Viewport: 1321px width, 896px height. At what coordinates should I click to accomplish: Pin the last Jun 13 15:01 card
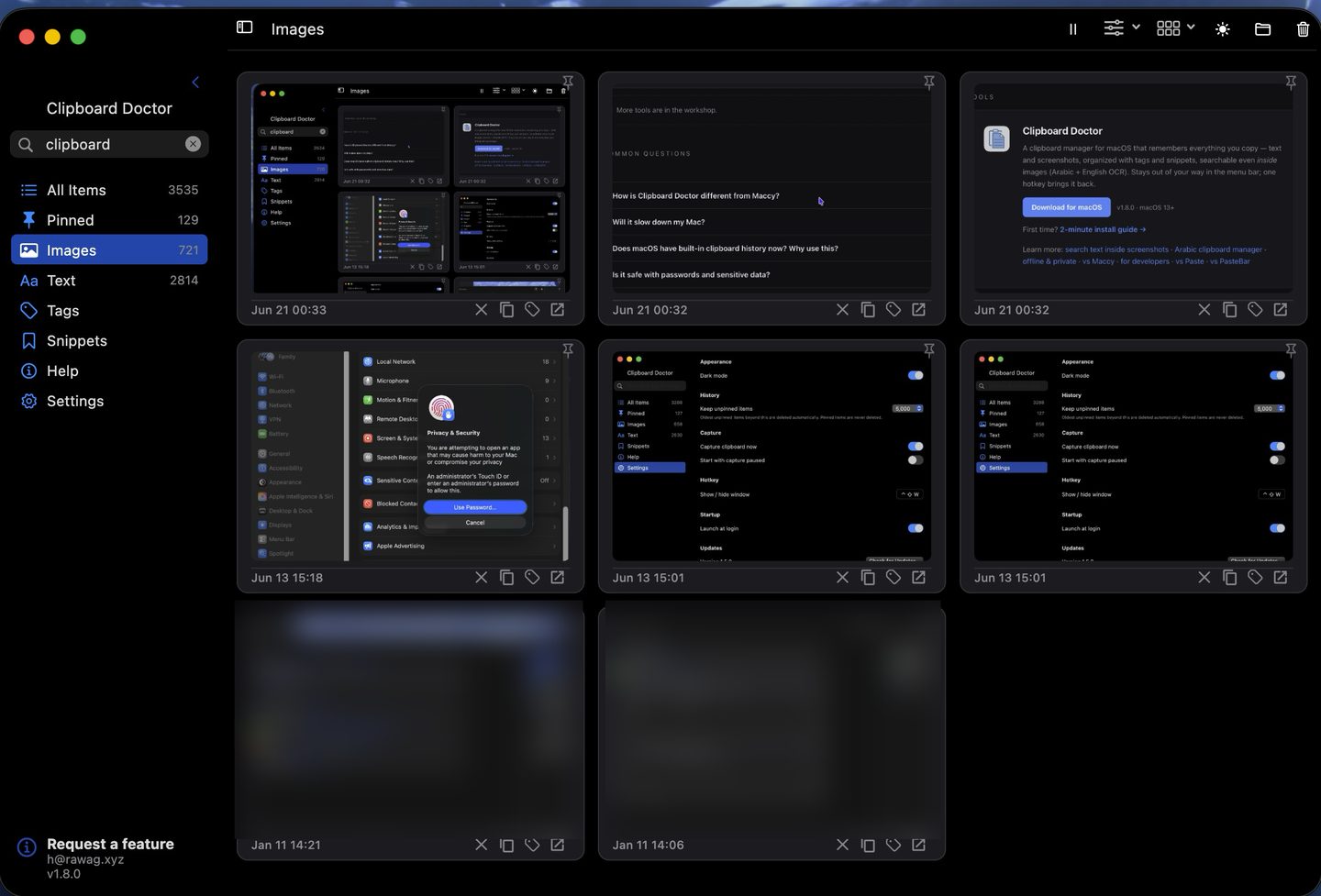(1291, 350)
